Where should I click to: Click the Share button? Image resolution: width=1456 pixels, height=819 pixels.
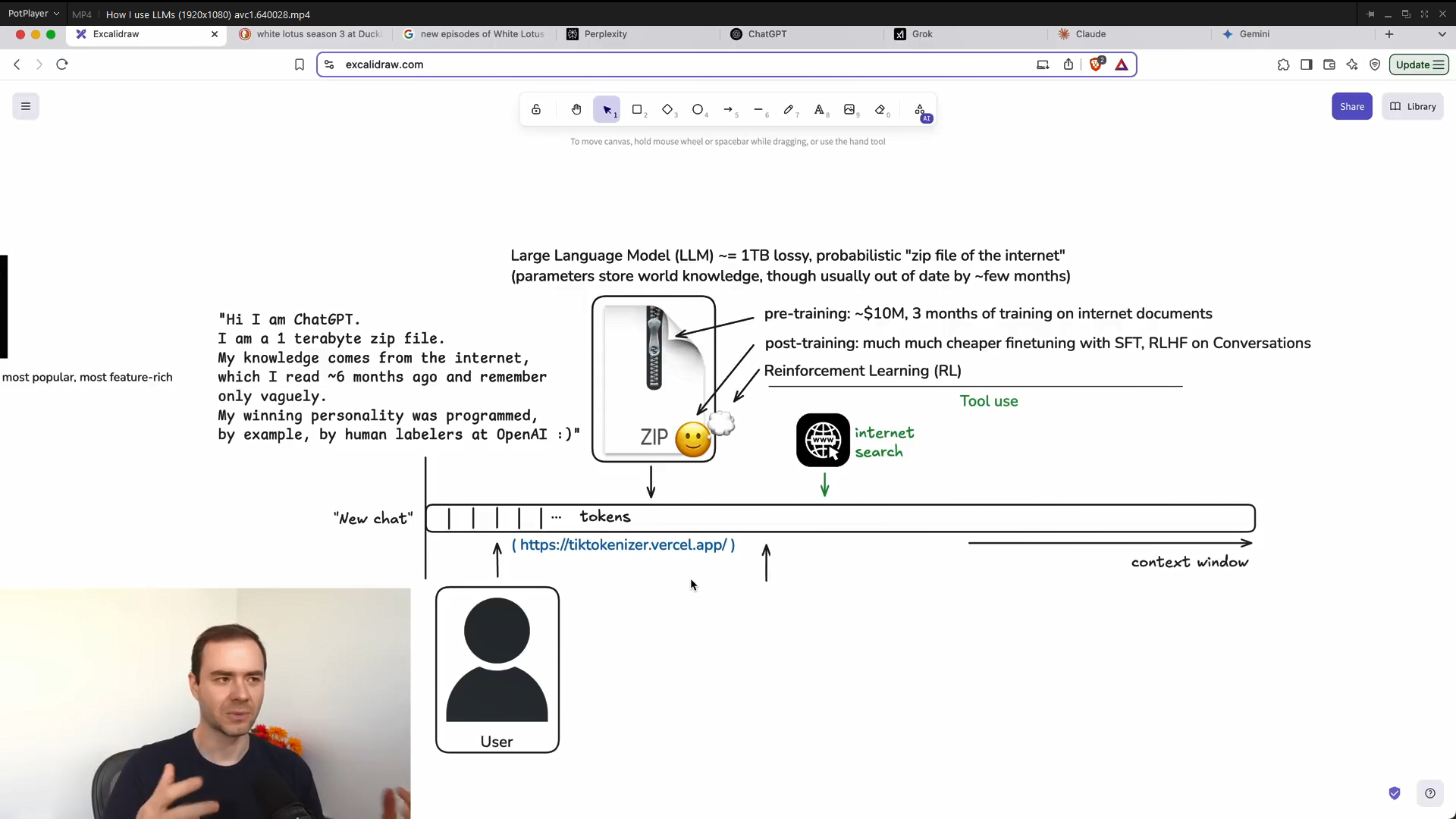1352,106
